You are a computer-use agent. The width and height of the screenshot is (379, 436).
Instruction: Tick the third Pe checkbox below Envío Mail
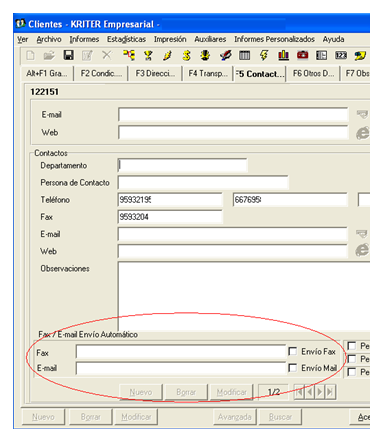(x=351, y=372)
